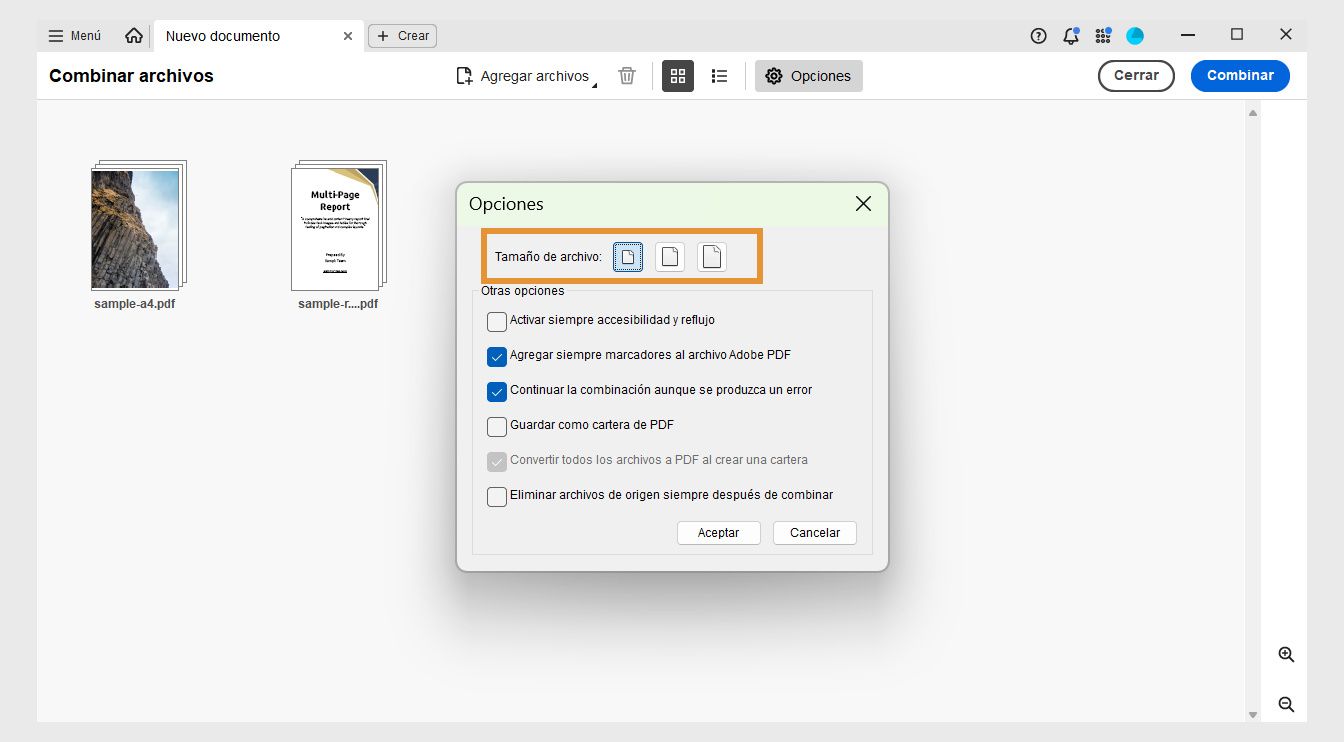The width and height of the screenshot is (1344, 742).
Task: Delete files using the trash icon
Action: (x=627, y=75)
